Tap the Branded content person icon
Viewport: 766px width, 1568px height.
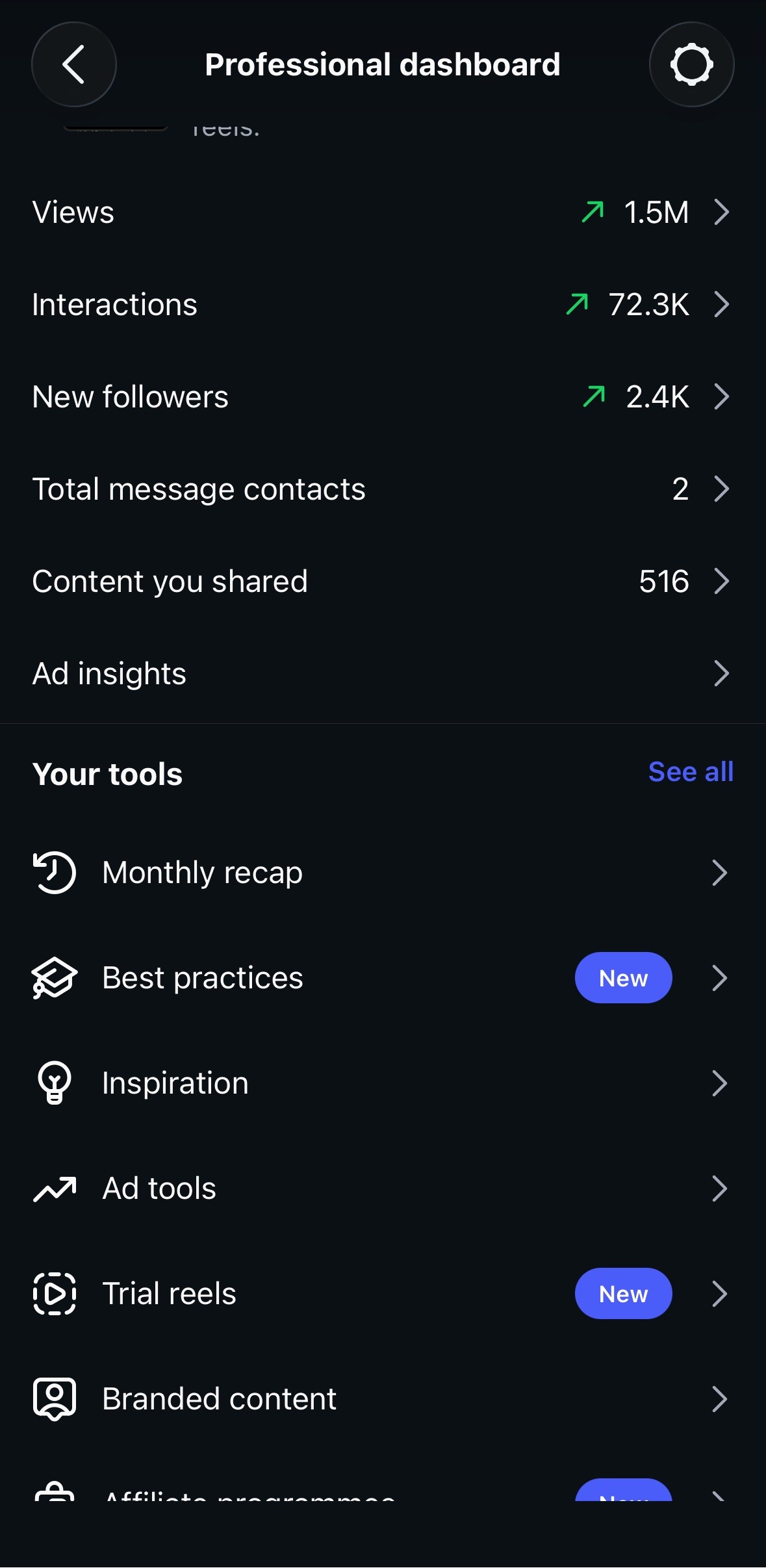(55, 1399)
